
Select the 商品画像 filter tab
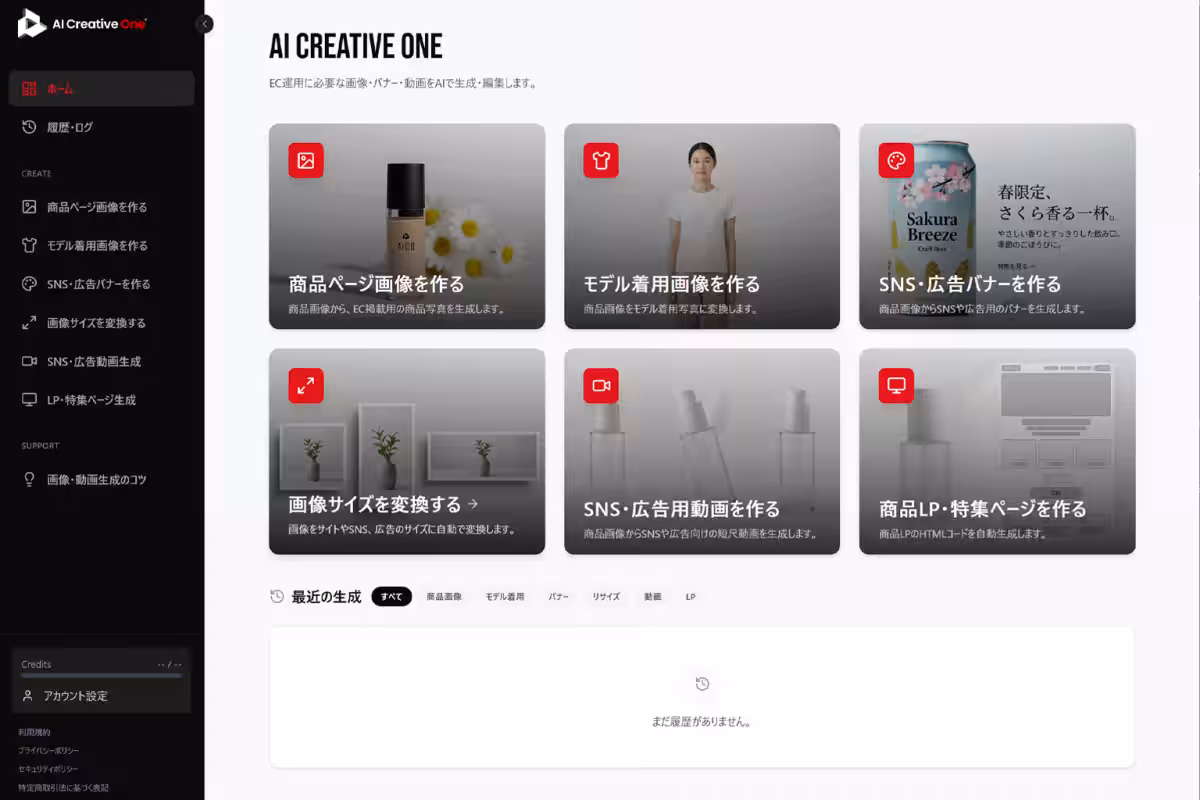[444, 596]
